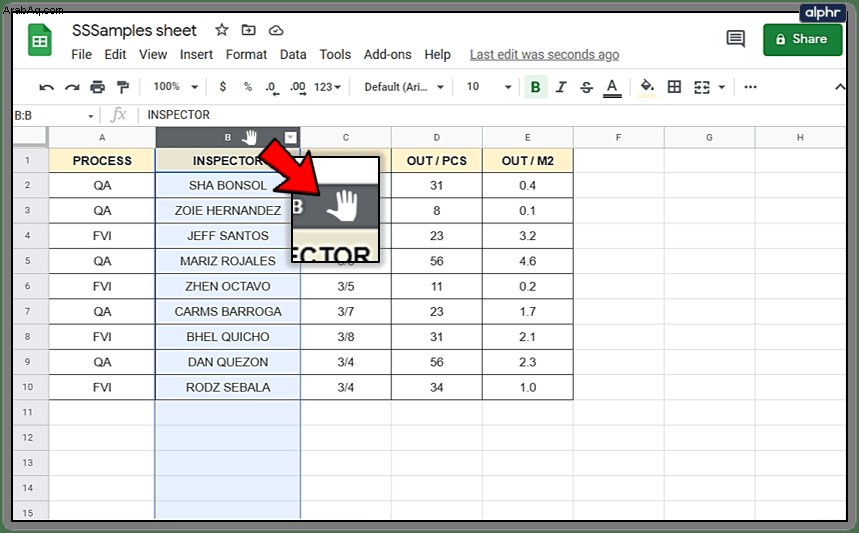Click the Redo arrow icon
This screenshot has height=533, width=859.
coord(72,87)
